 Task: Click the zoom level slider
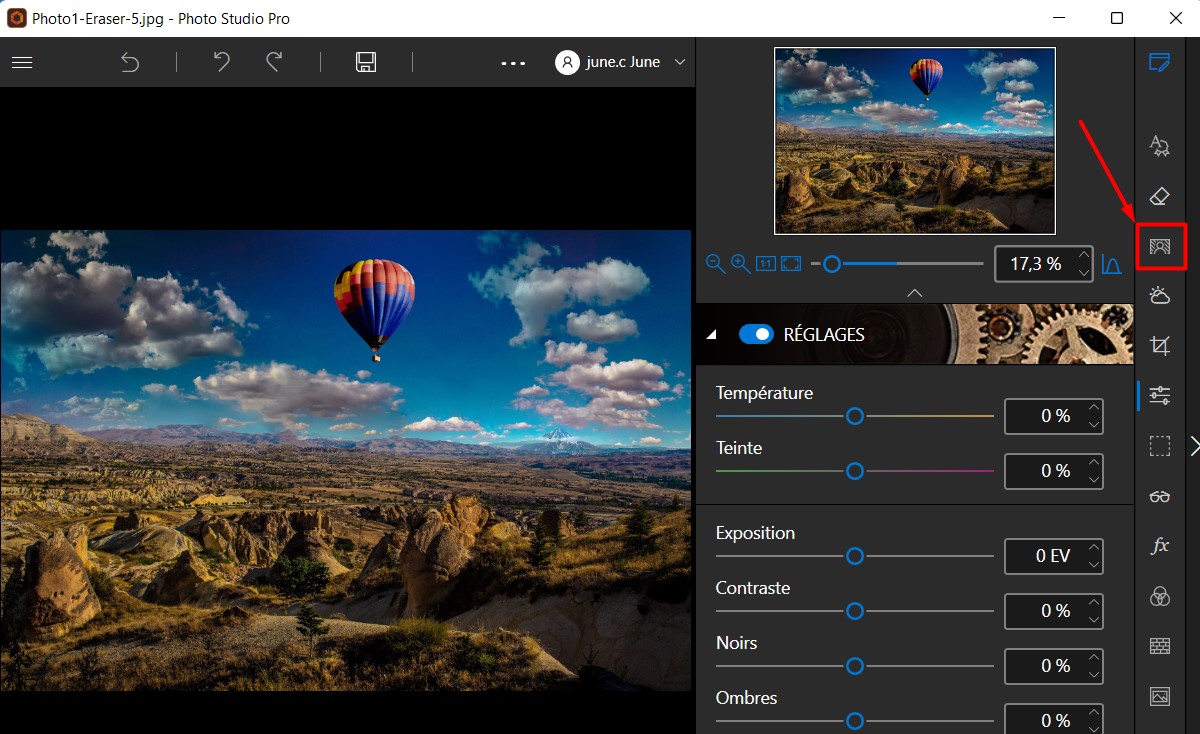click(x=897, y=264)
